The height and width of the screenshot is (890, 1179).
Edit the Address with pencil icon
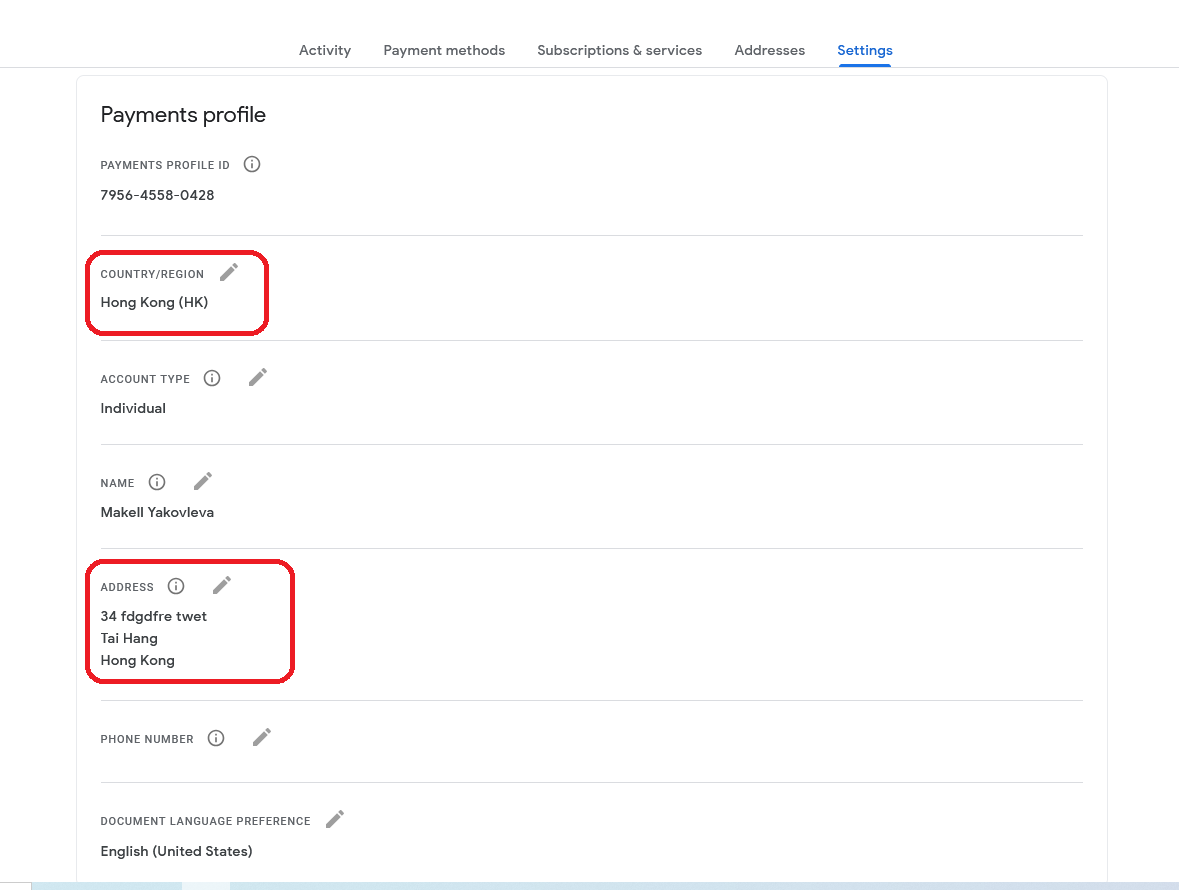[222, 585]
